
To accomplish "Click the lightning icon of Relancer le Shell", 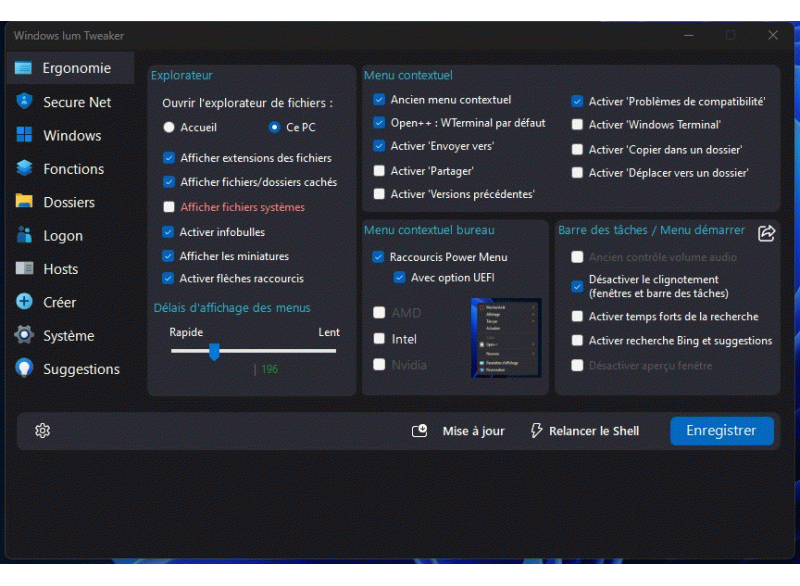I will 536,430.
